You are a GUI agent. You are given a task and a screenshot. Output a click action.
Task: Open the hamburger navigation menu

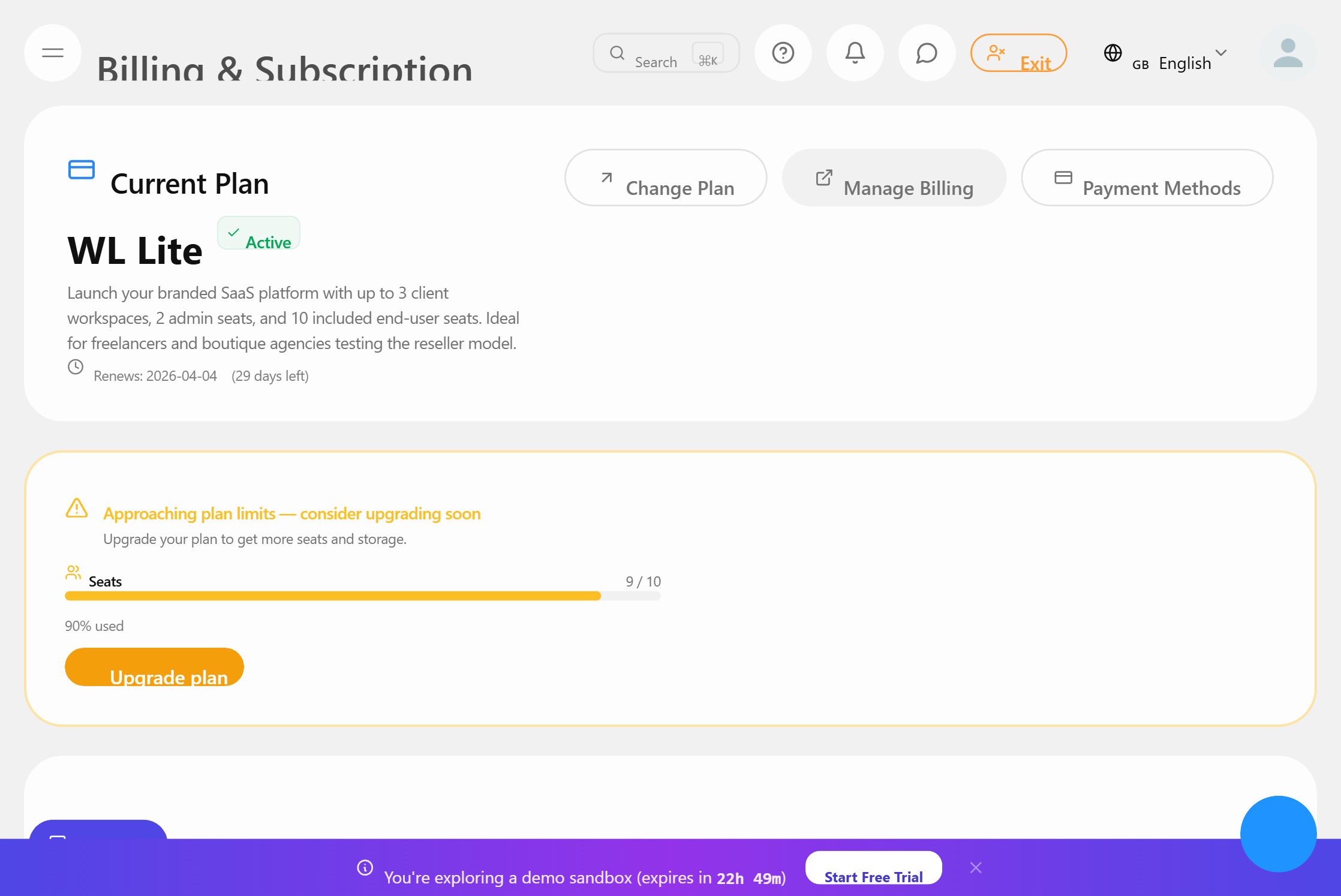tap(53, 53)
